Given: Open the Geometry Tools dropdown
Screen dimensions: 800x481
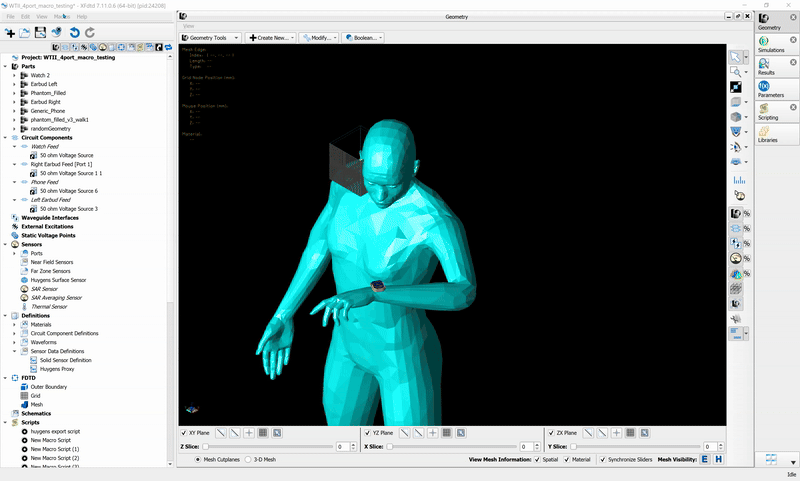Looking at the screenshot, I should coord(210,38).
